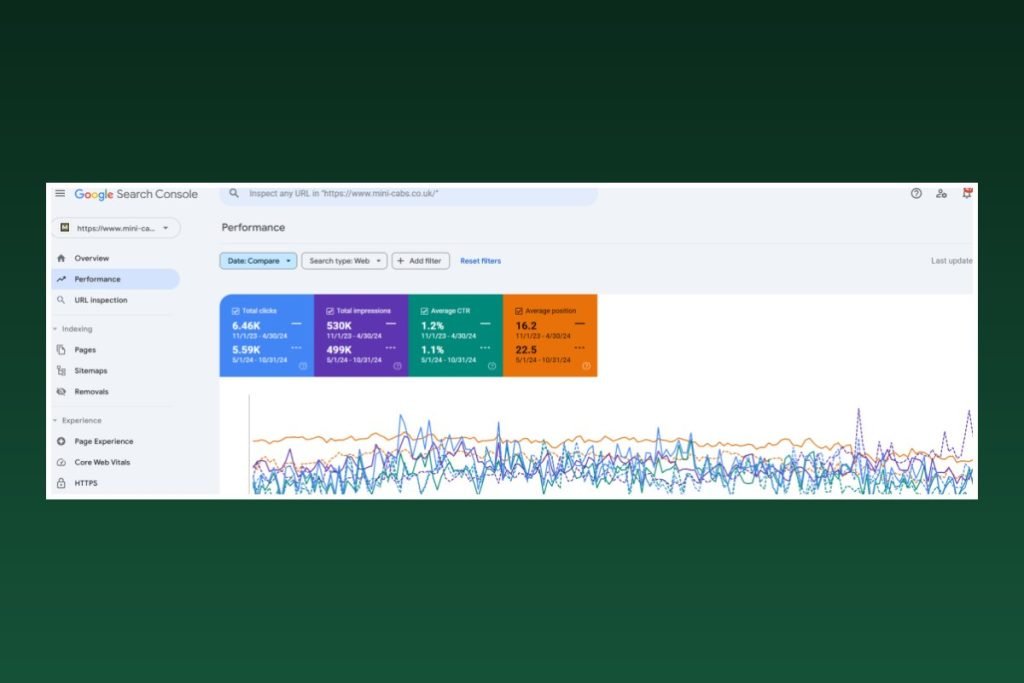Click the Last update text
Screen dimensions: 1024x683
[952, 261]
